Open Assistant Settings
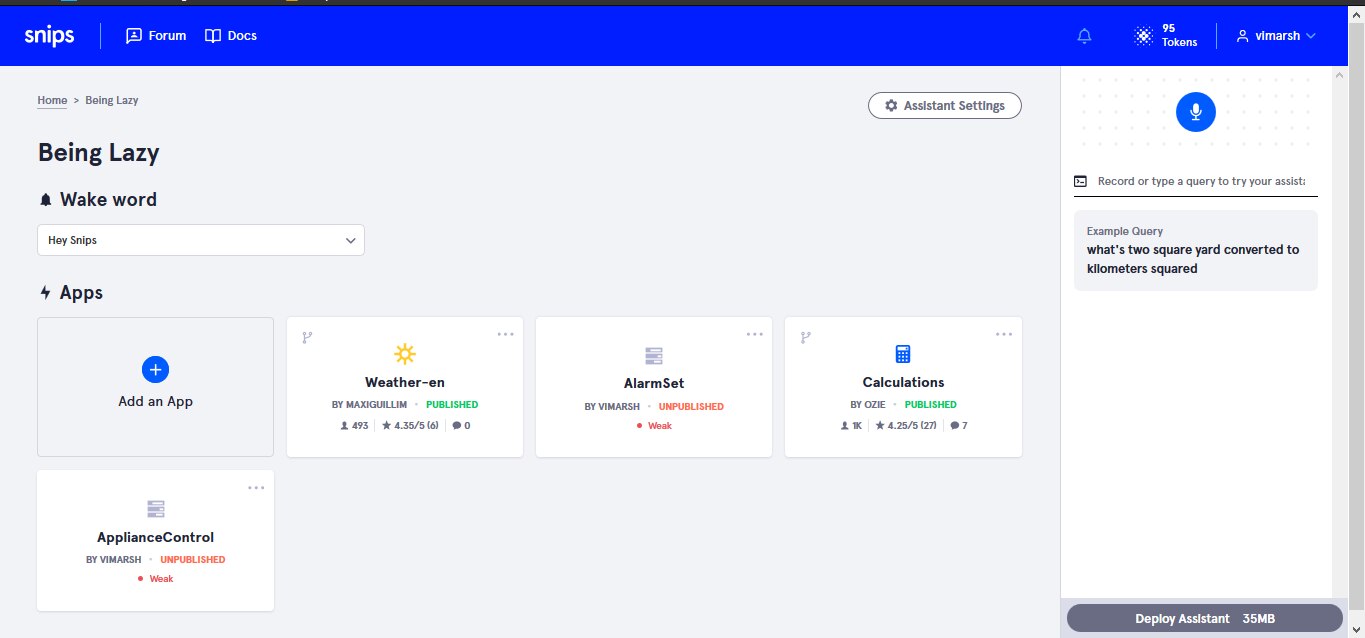 [945, 105]
